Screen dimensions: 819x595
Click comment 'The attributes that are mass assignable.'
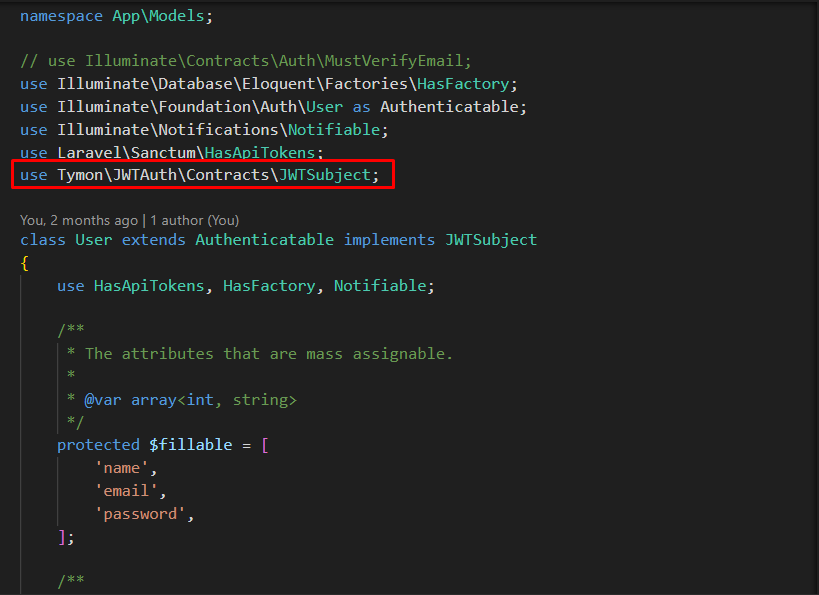pyautogui.click(x=269, y=354)
